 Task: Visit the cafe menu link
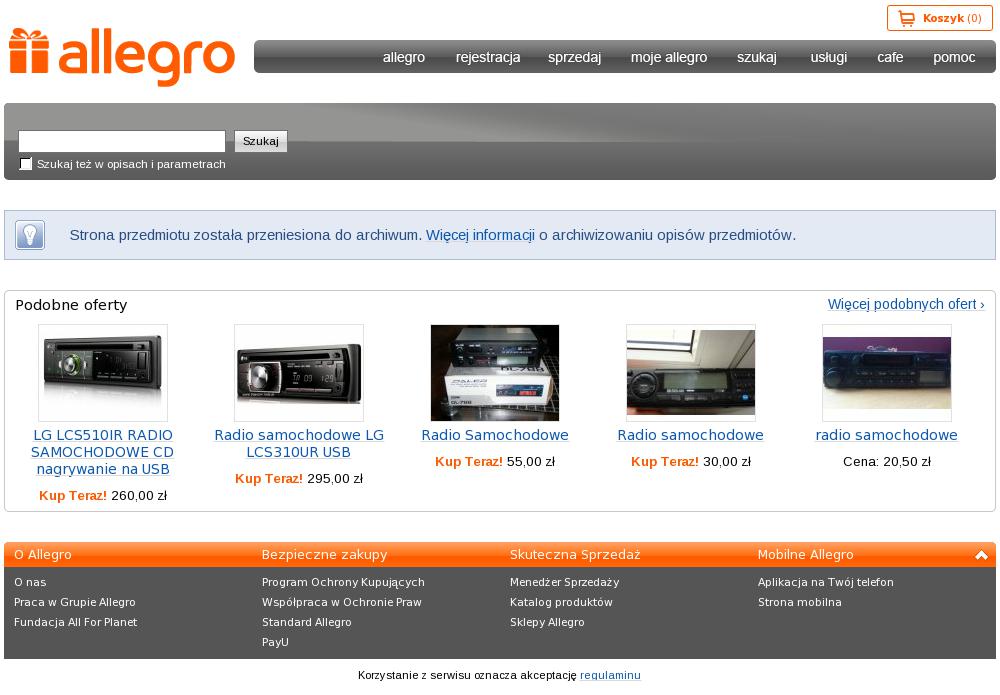(890, 57)
